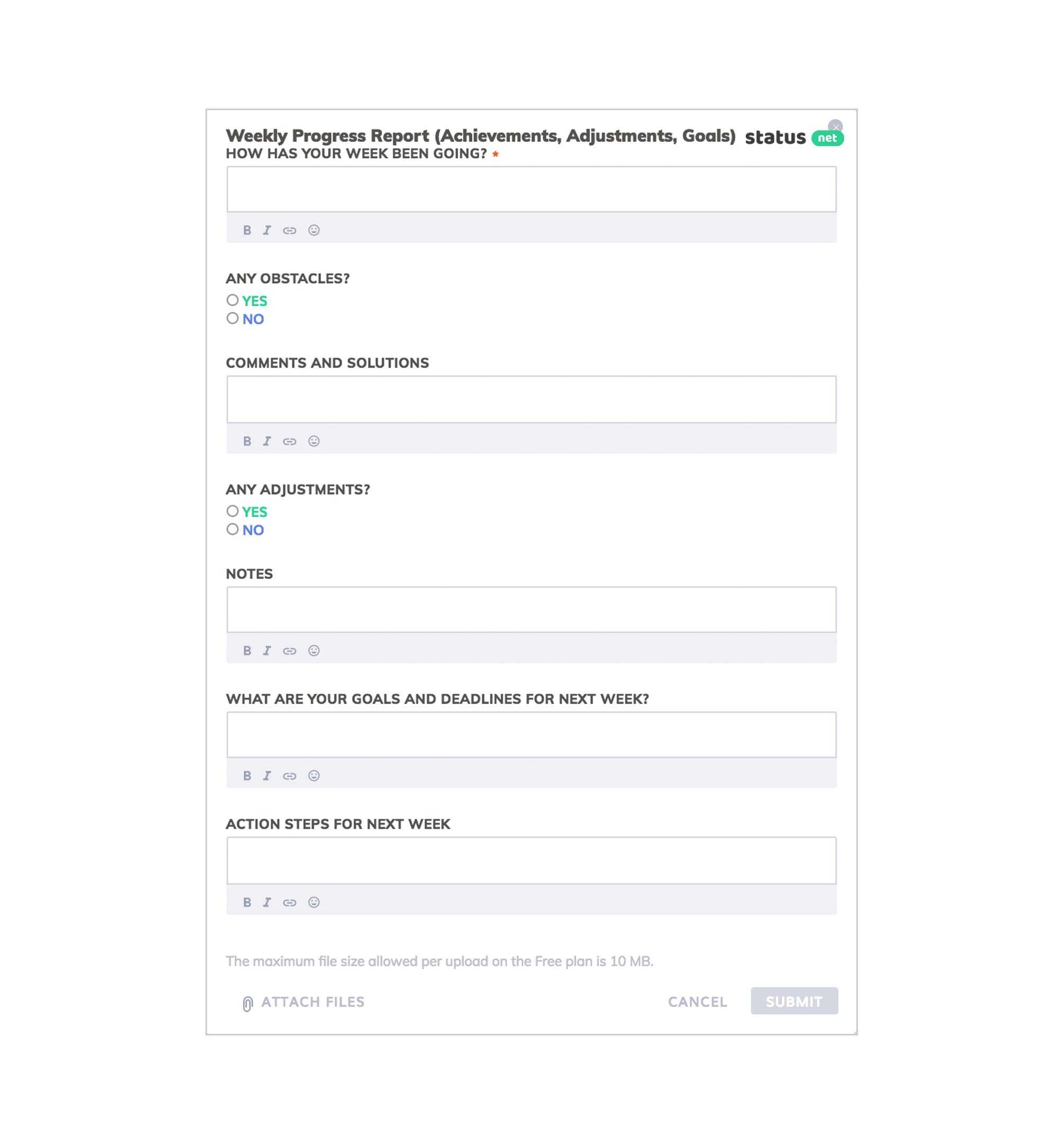Click the Emoji icon in Comments toolbar
Viewport: 1064px width, 1144px height.
click(313, 440)
